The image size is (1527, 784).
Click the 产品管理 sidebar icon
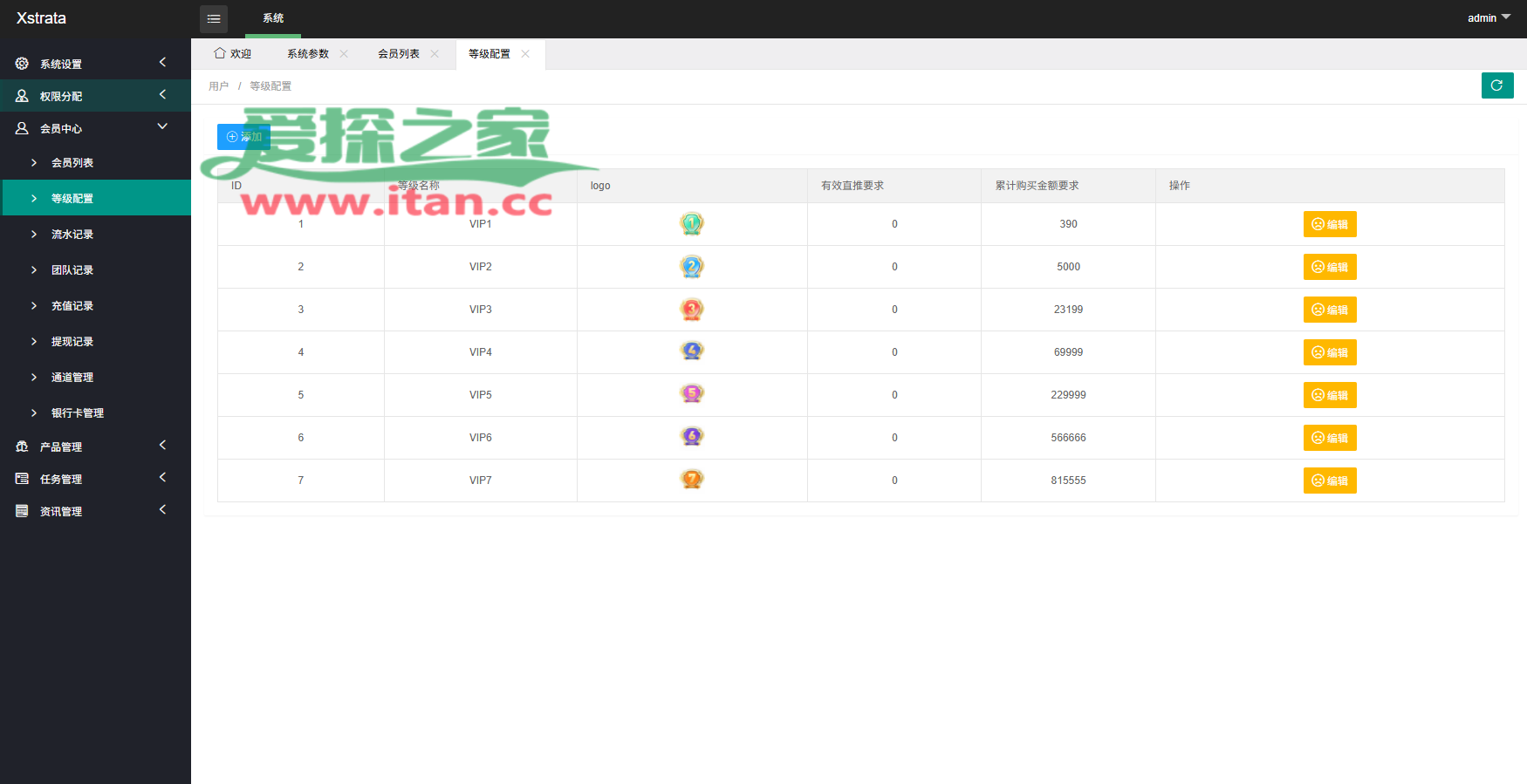(x=22, y=447)
